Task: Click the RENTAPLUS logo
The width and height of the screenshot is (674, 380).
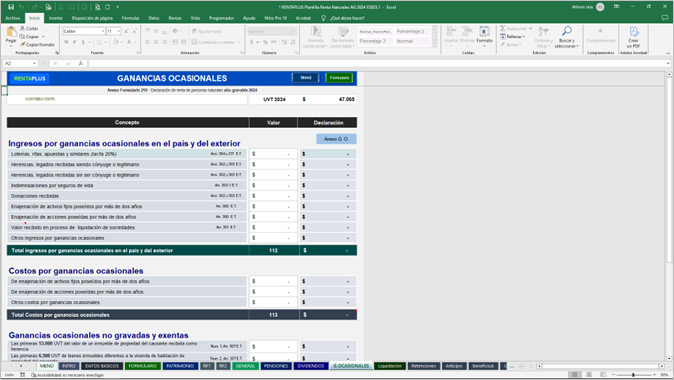Action: 29,78
